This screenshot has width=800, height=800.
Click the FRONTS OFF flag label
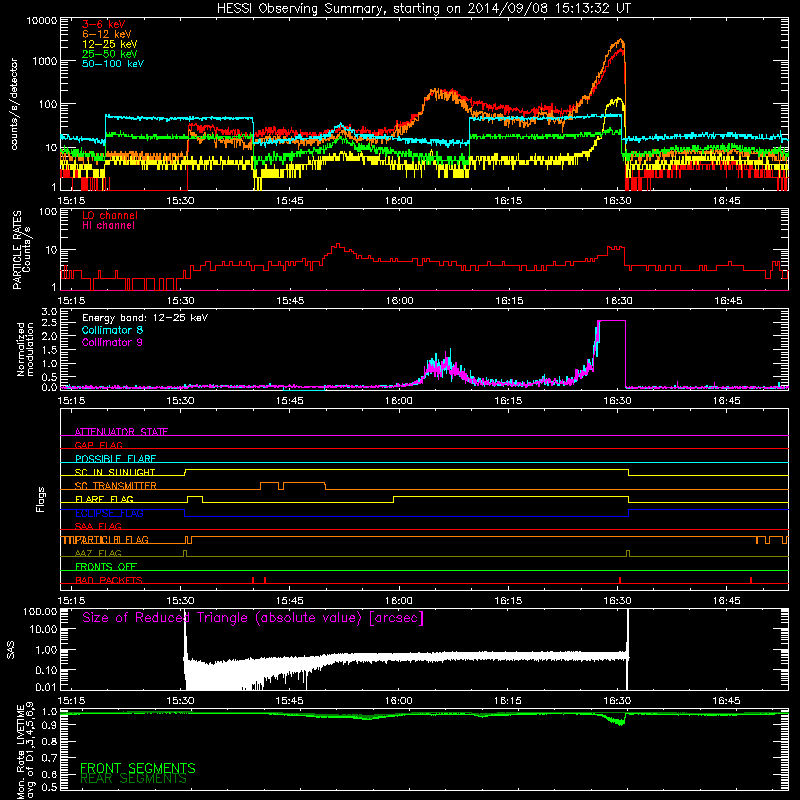tap(106, 566)
